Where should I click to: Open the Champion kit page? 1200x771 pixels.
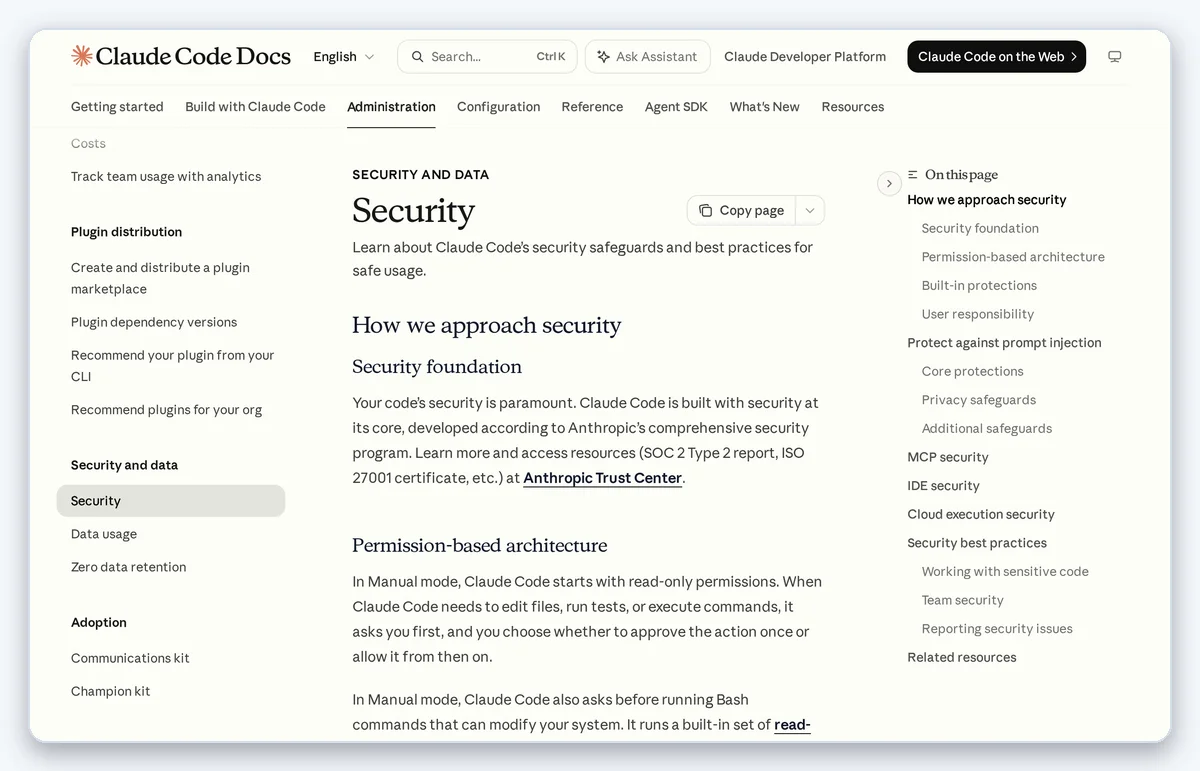[110, 691]
